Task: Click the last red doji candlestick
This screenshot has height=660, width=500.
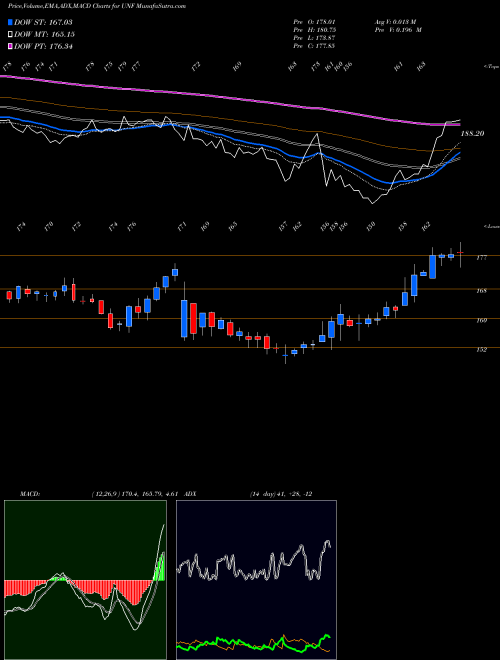Action: [x=460, y=253]
